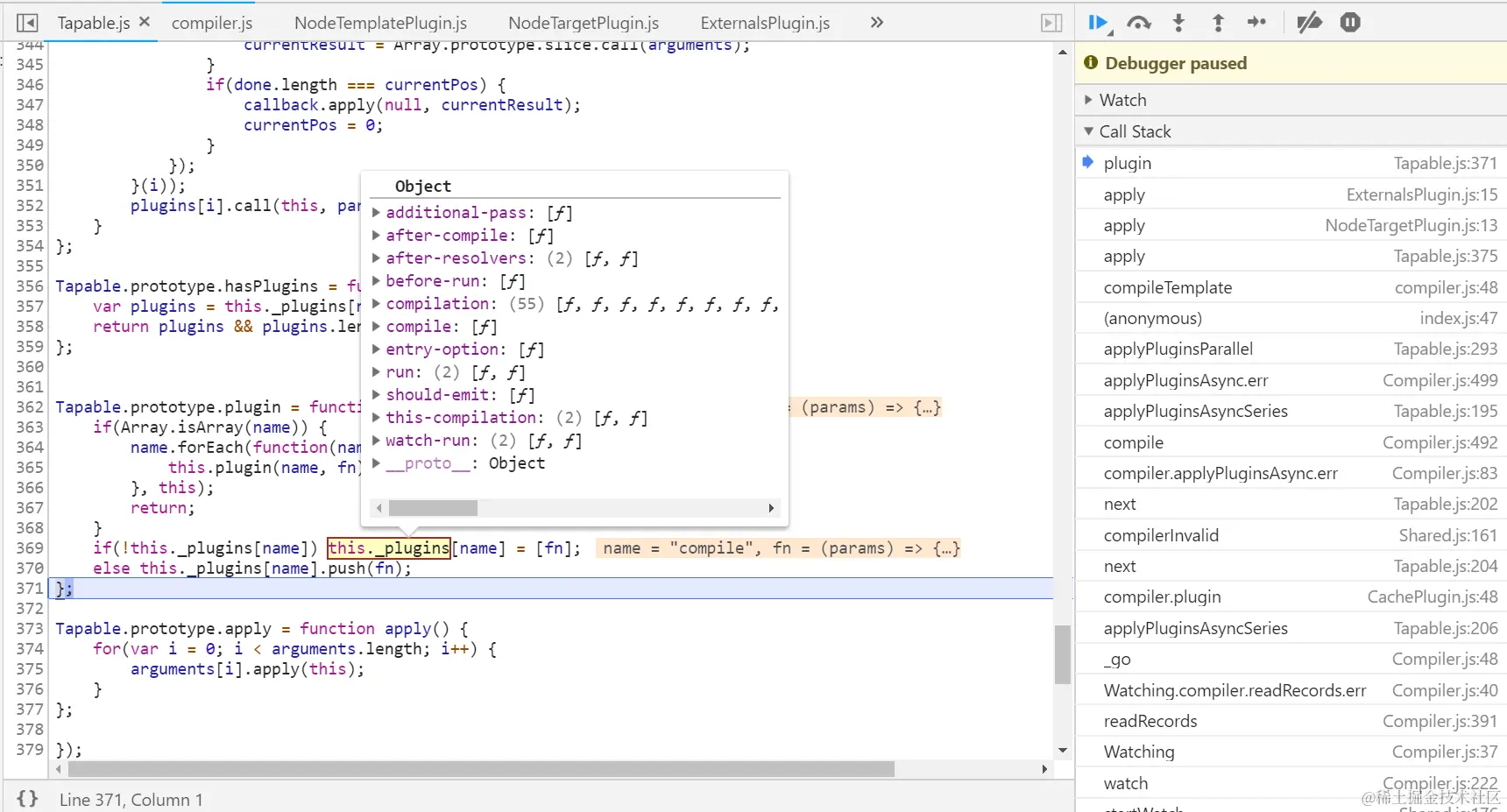Resume script execution
Viewport: 1507px width, 812px height.
pos(1099,23)
